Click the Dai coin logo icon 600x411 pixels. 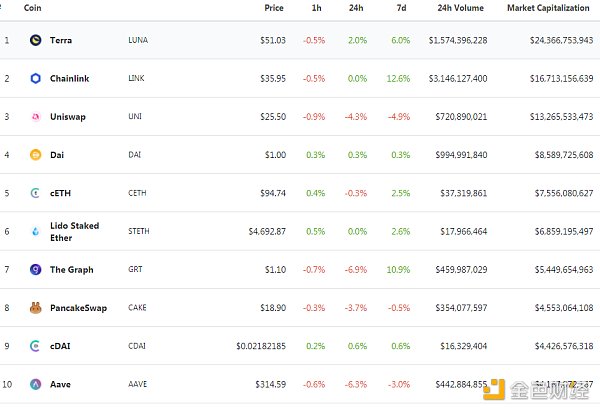point(35,155)
